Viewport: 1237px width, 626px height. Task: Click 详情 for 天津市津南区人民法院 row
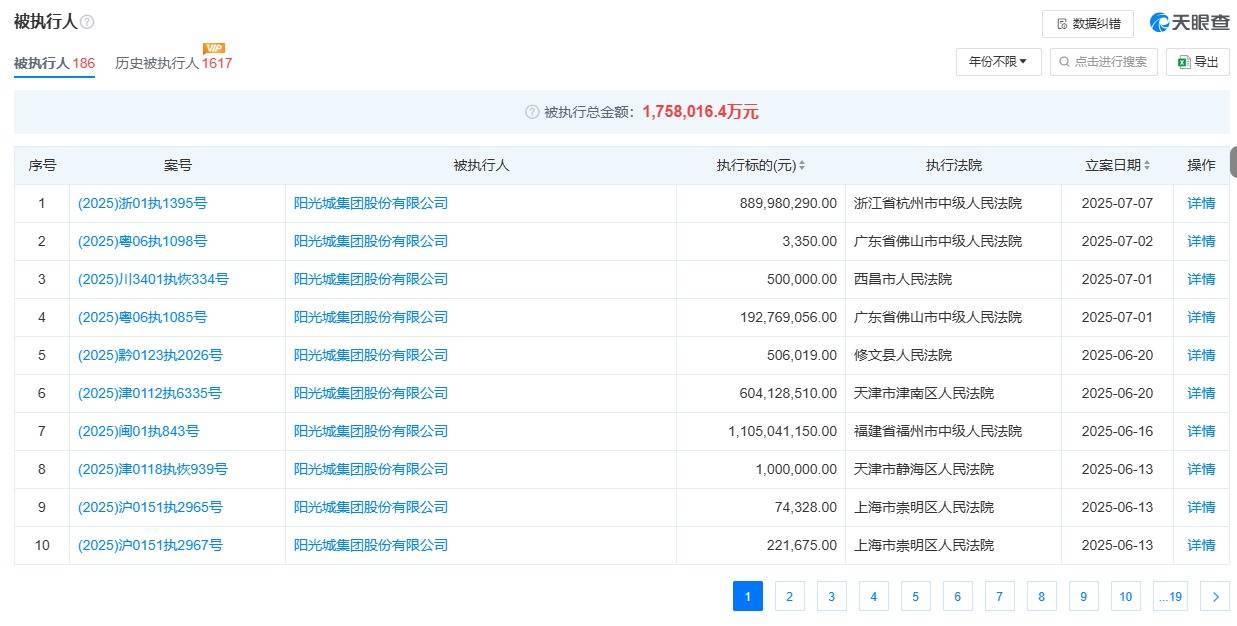pos(1201,393)
